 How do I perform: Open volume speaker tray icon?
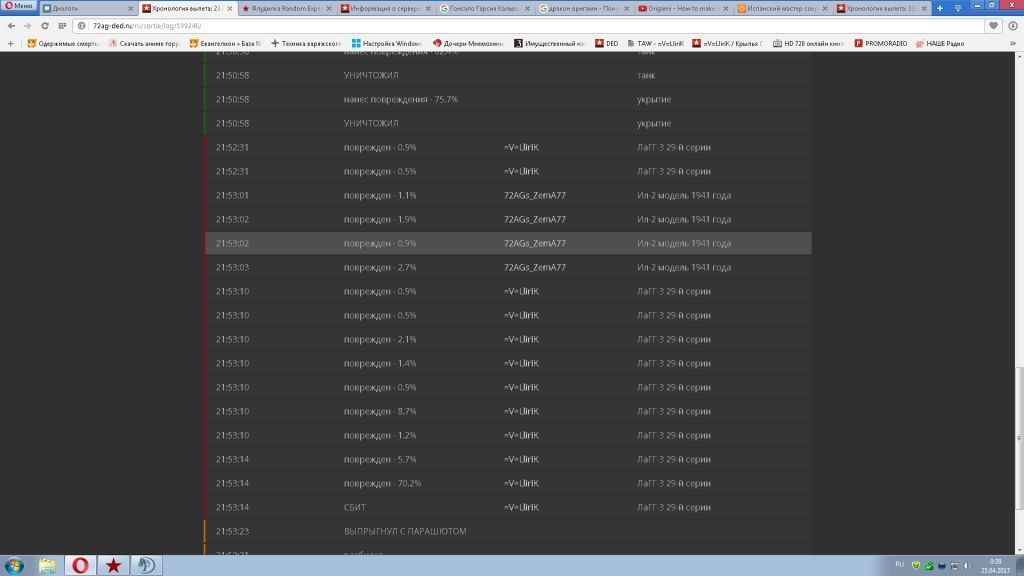(x=967, y=566)
